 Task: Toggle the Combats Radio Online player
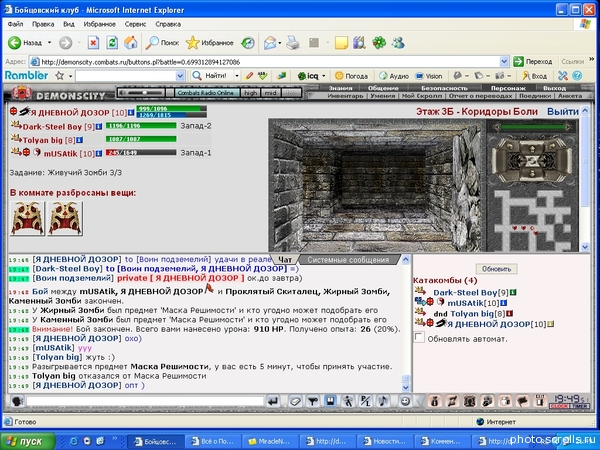(206, 93)
